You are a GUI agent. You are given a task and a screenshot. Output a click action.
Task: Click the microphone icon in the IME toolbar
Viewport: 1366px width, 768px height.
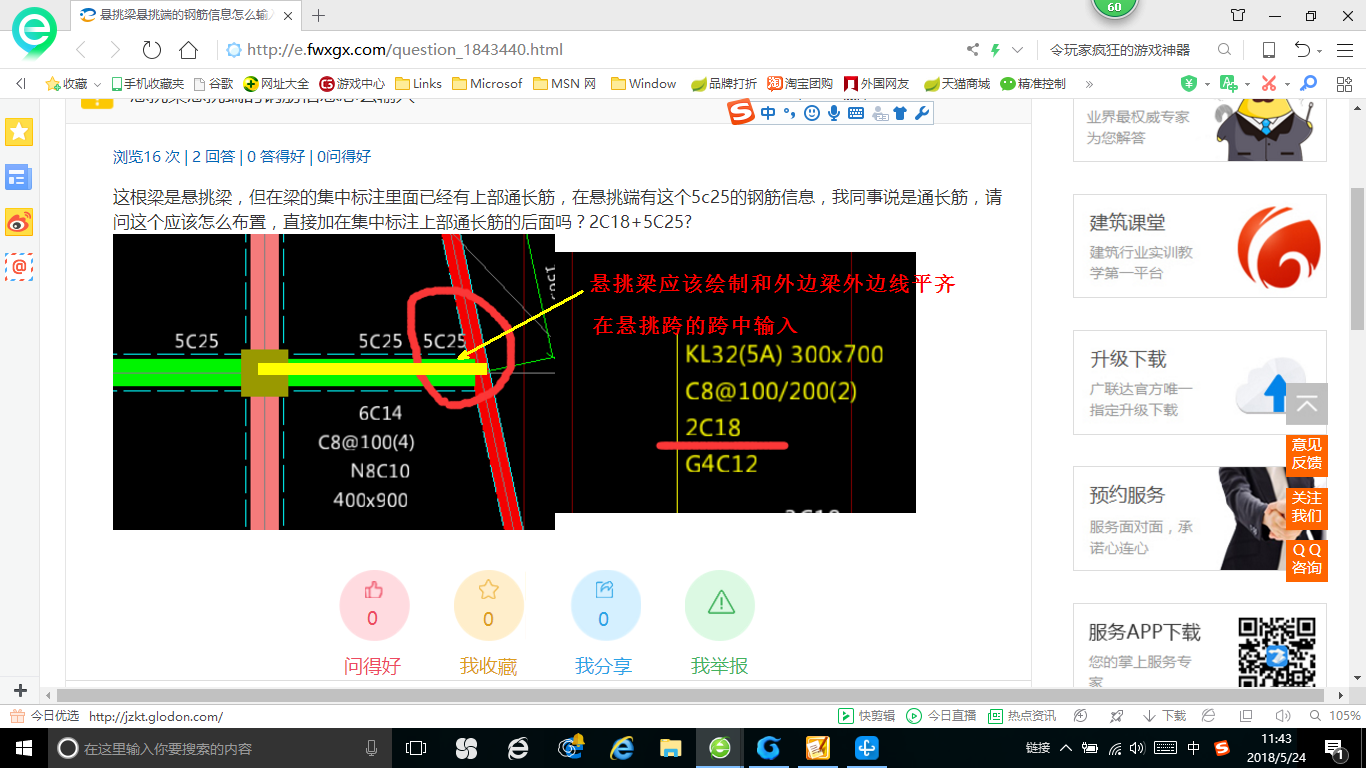click(x=833, y=113)
